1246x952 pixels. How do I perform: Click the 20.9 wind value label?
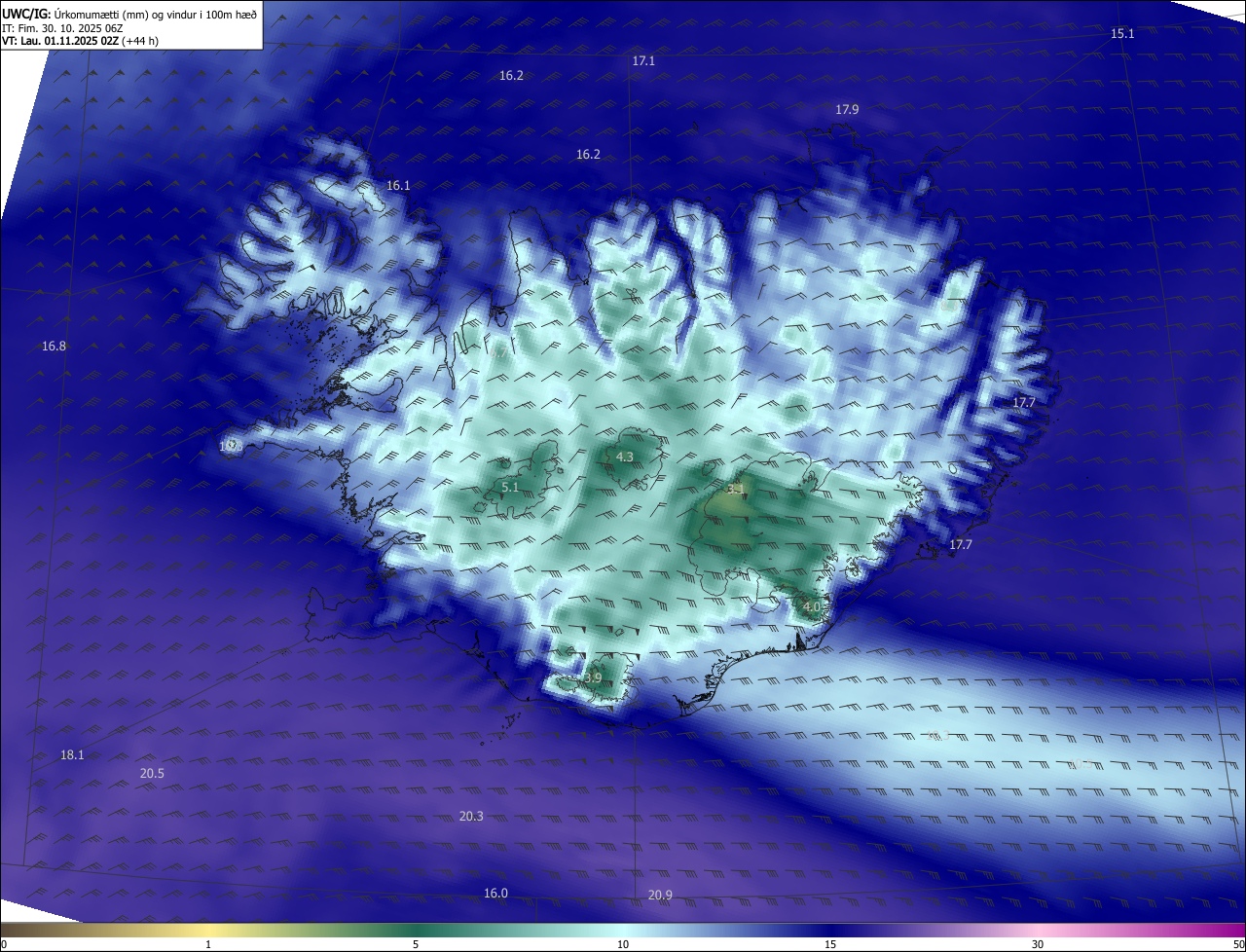[x=660, y=895]
